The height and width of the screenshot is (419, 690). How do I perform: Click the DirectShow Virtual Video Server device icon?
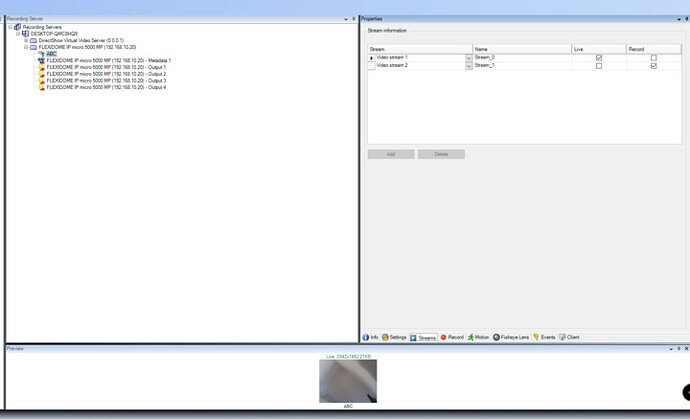[33, 40]
